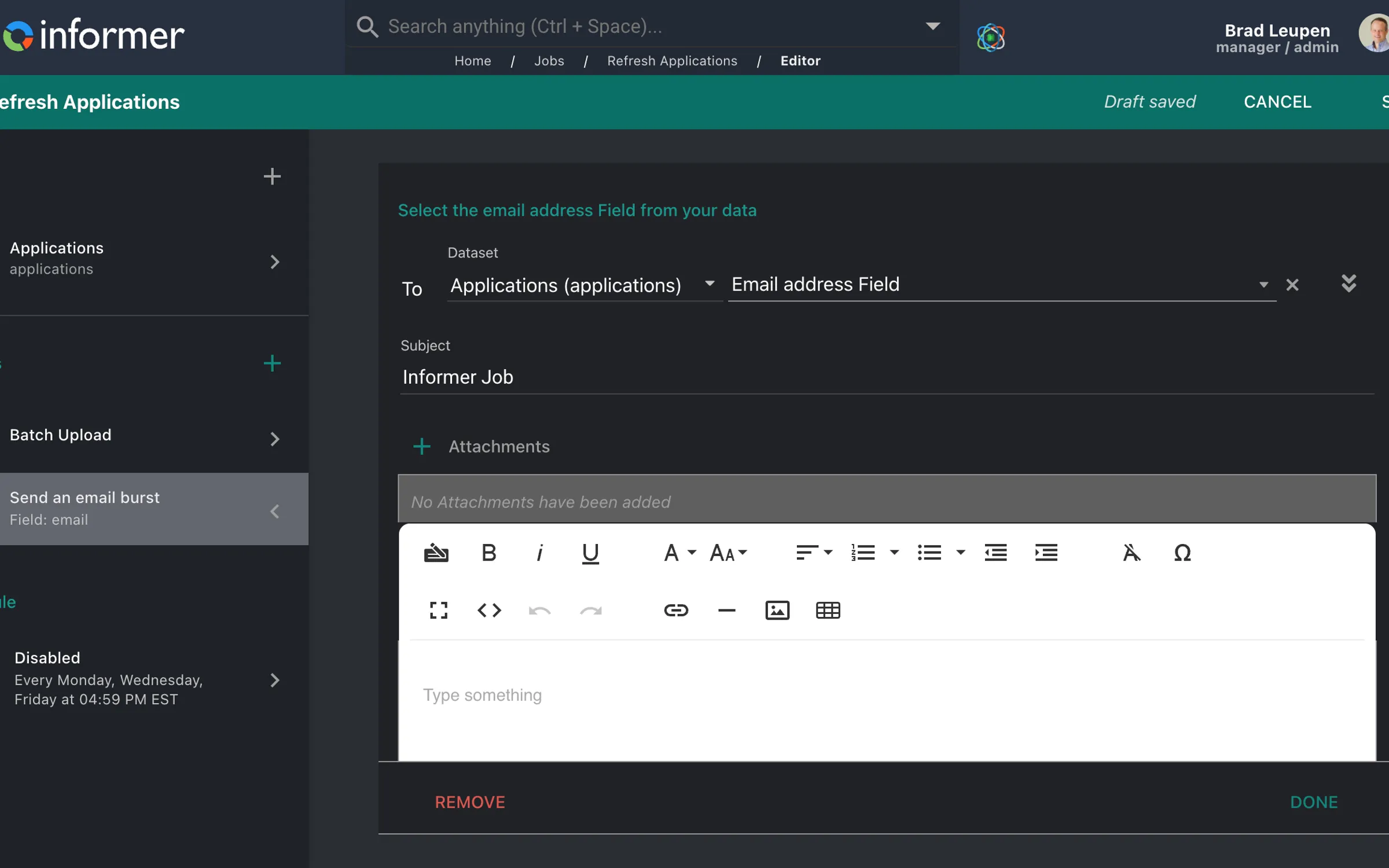Insert a horizontal divider line

pyautogui.click(x=726, y=610)
